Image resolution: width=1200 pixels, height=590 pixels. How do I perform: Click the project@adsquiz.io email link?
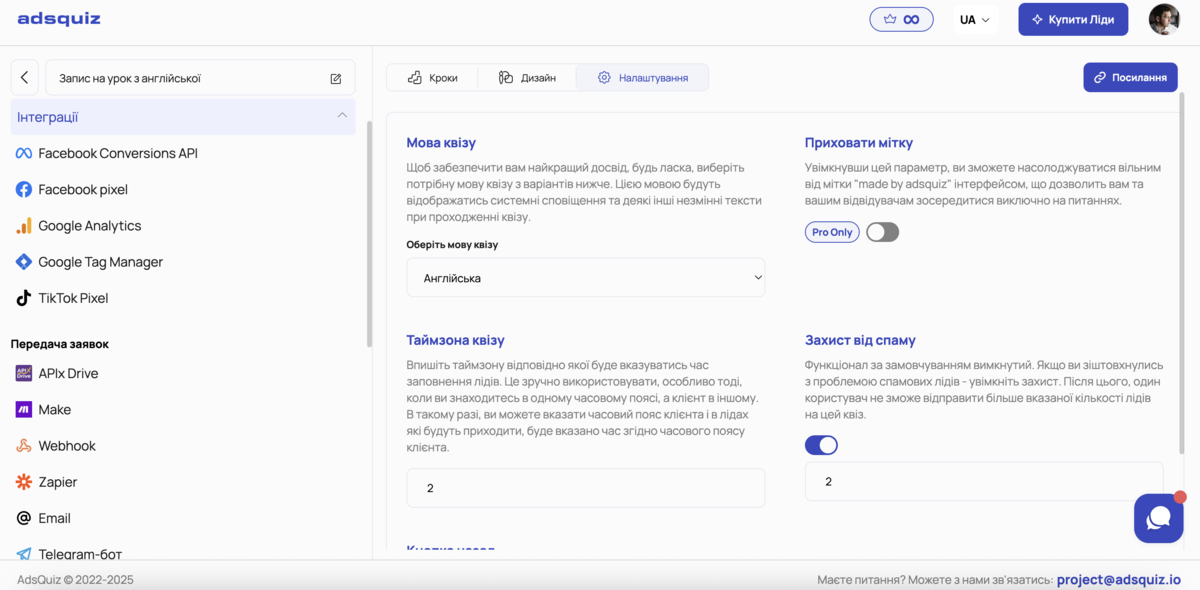[1119, 579]
